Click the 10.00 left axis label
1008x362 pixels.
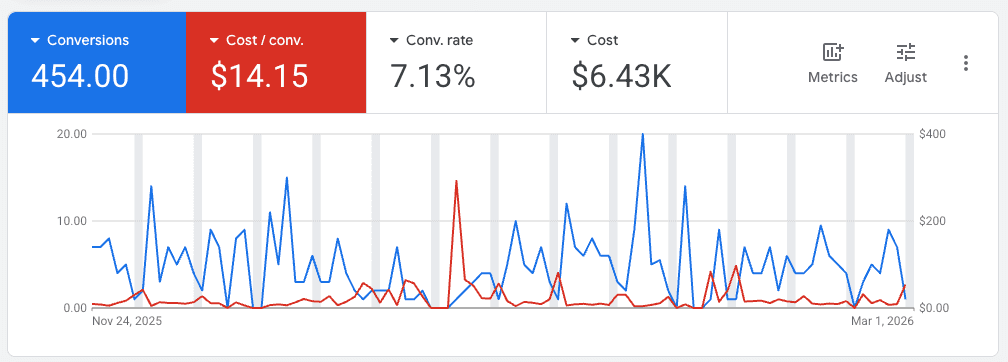click(73, 221)
